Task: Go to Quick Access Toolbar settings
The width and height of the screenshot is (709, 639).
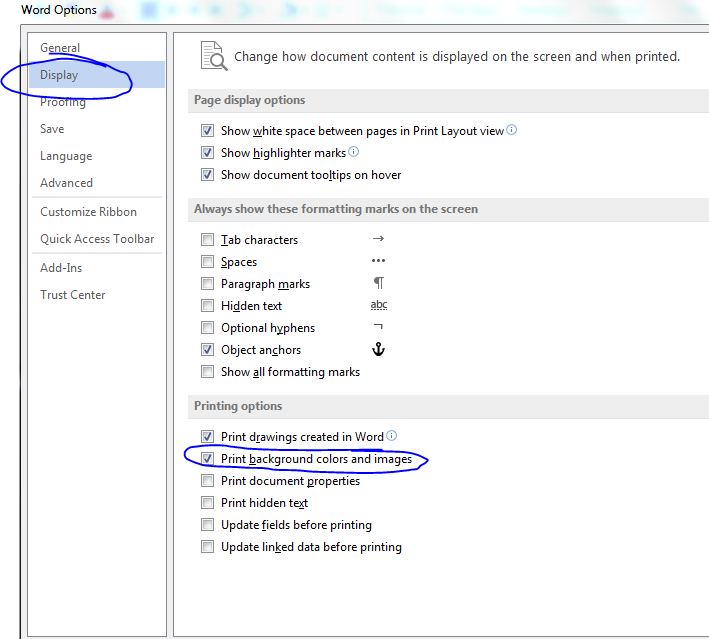Action: [97, 239]
